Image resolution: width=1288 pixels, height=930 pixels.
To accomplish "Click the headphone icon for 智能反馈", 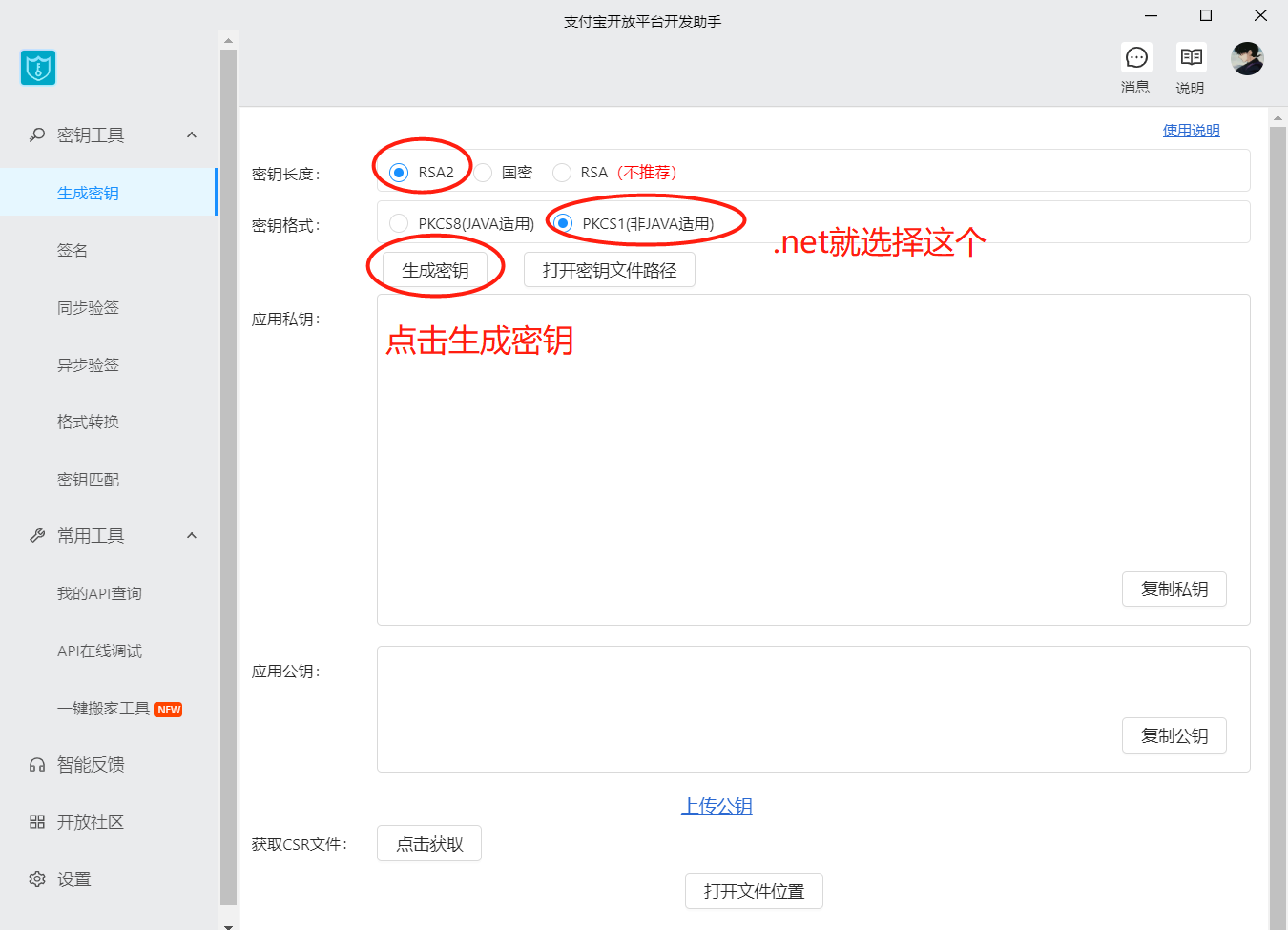I will tap(37, 765).
